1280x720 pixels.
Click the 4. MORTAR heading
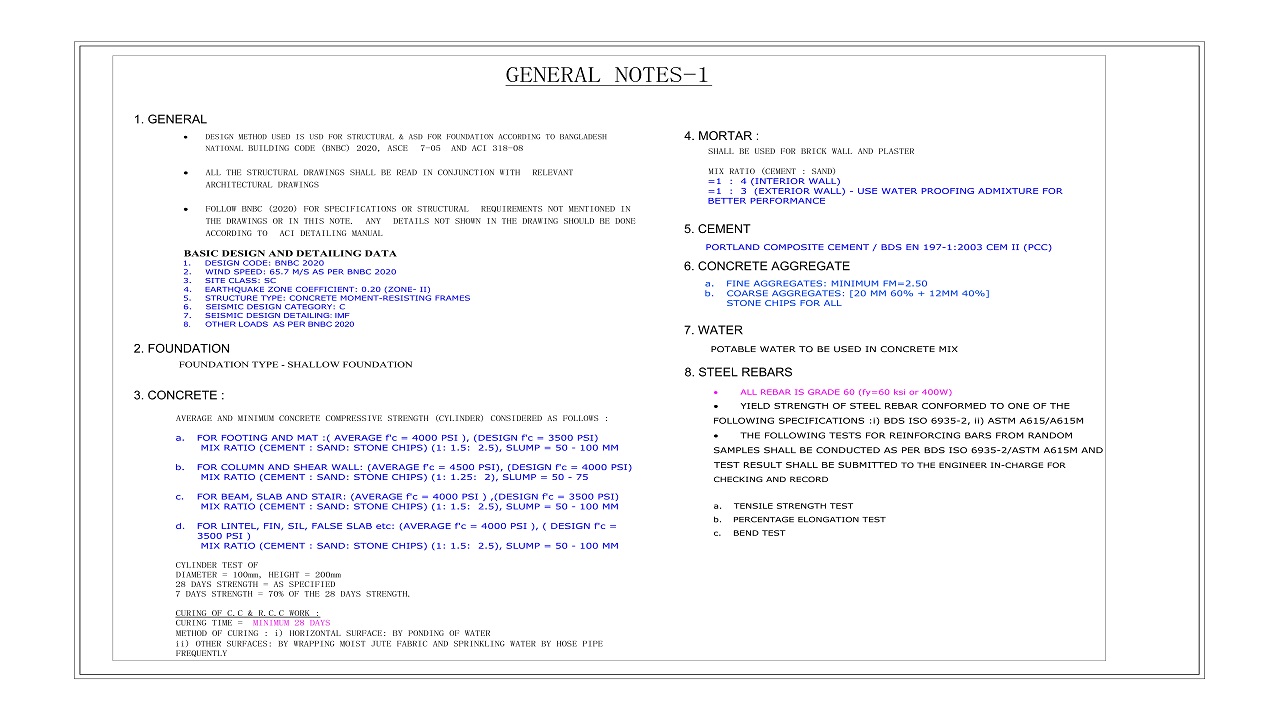click(721, 136)
